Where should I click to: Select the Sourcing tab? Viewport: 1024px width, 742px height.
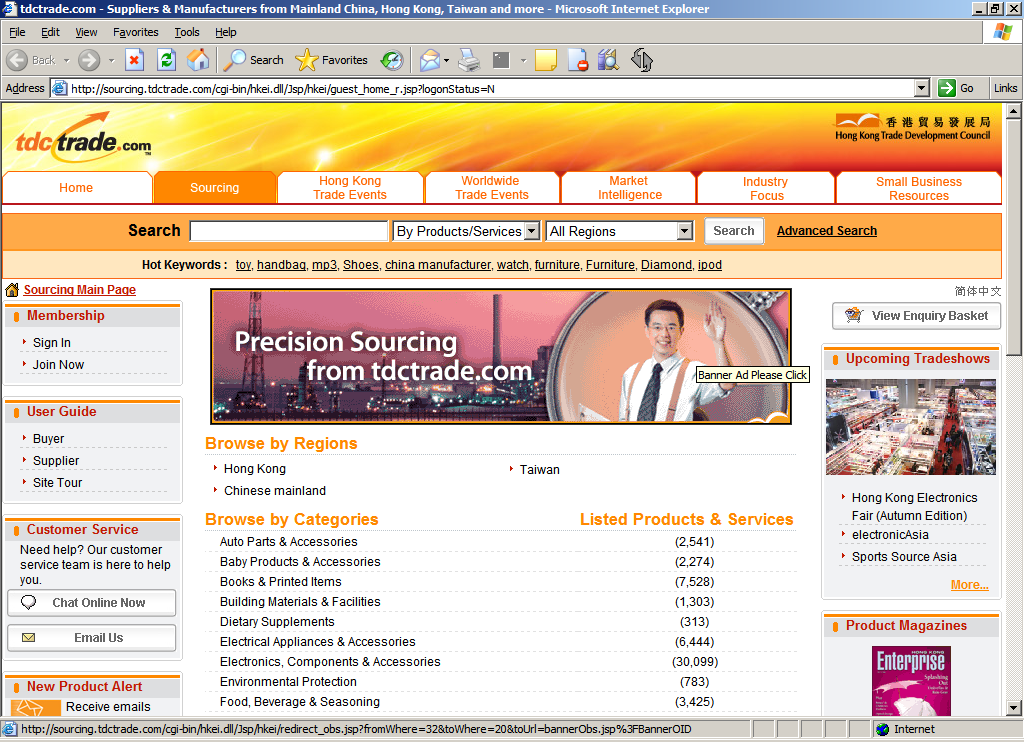(214, 187)
